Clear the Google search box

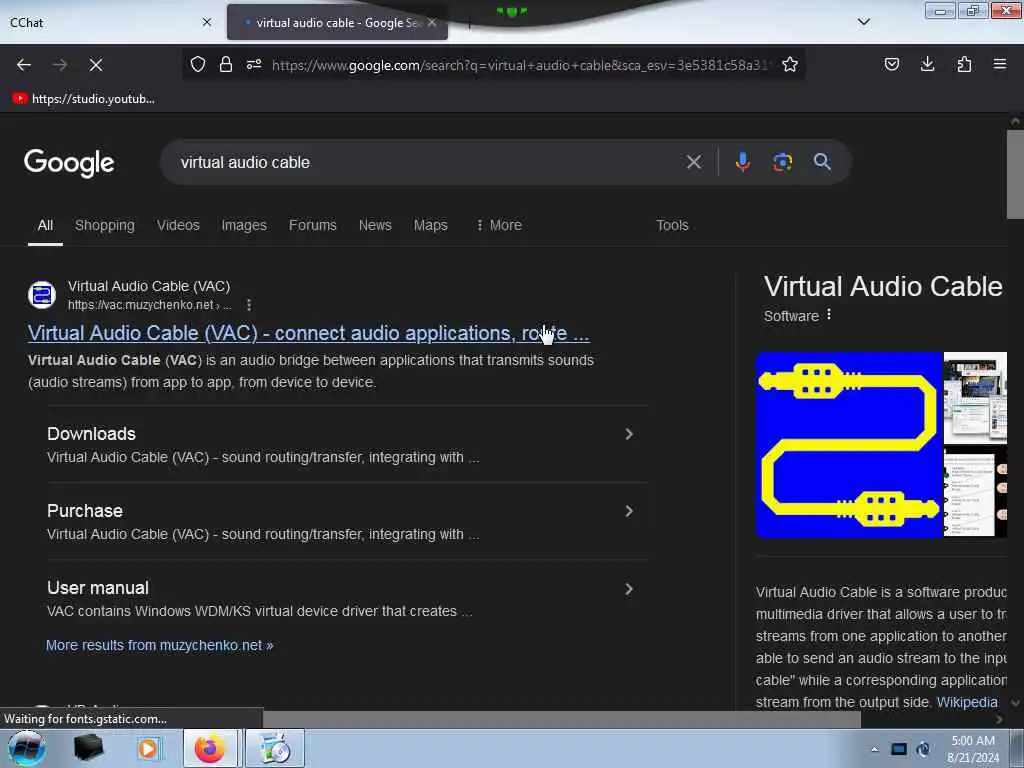pos(694,162)
